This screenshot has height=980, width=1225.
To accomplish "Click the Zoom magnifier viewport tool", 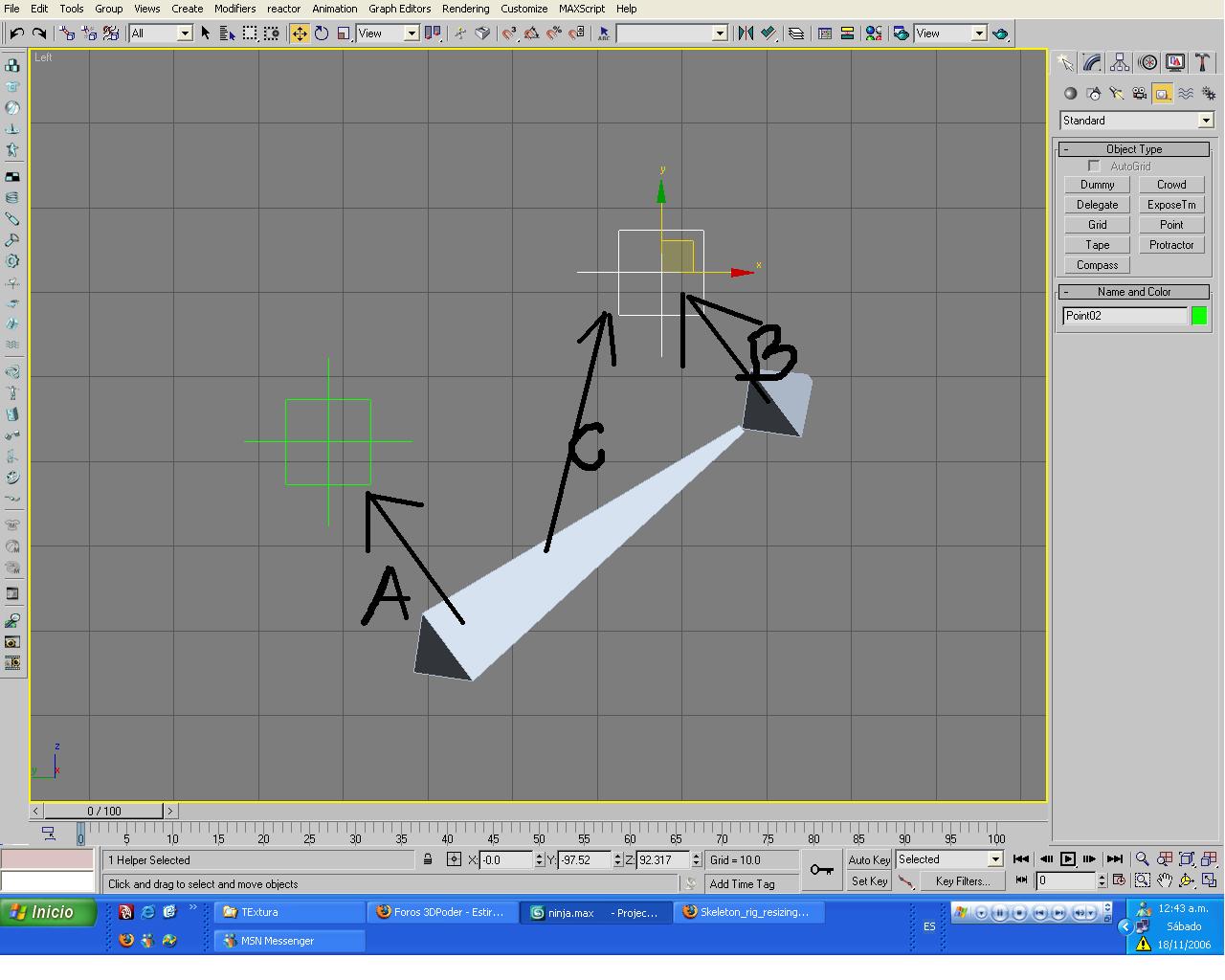I will (1142, 859).
